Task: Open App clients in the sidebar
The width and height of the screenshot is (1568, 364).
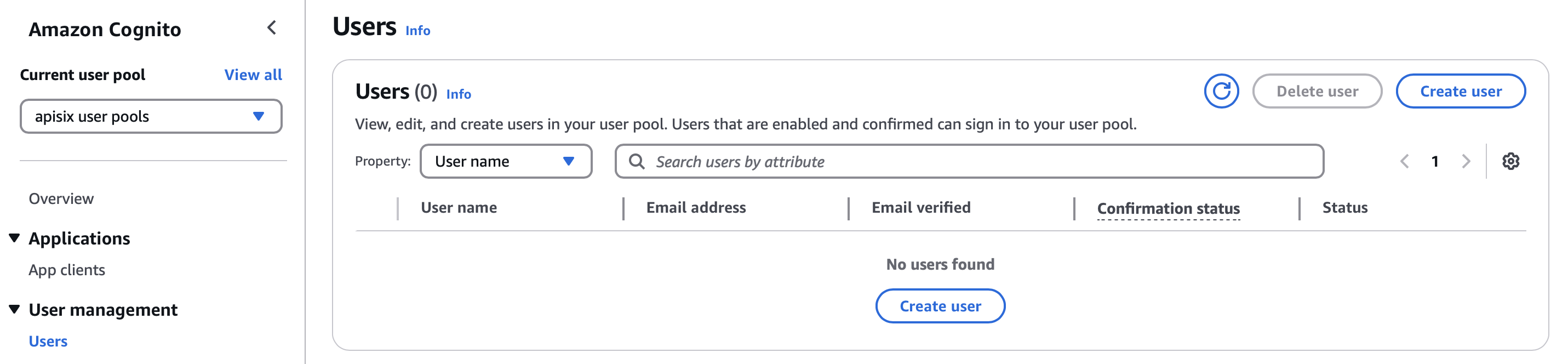Action: coord(67,270)
